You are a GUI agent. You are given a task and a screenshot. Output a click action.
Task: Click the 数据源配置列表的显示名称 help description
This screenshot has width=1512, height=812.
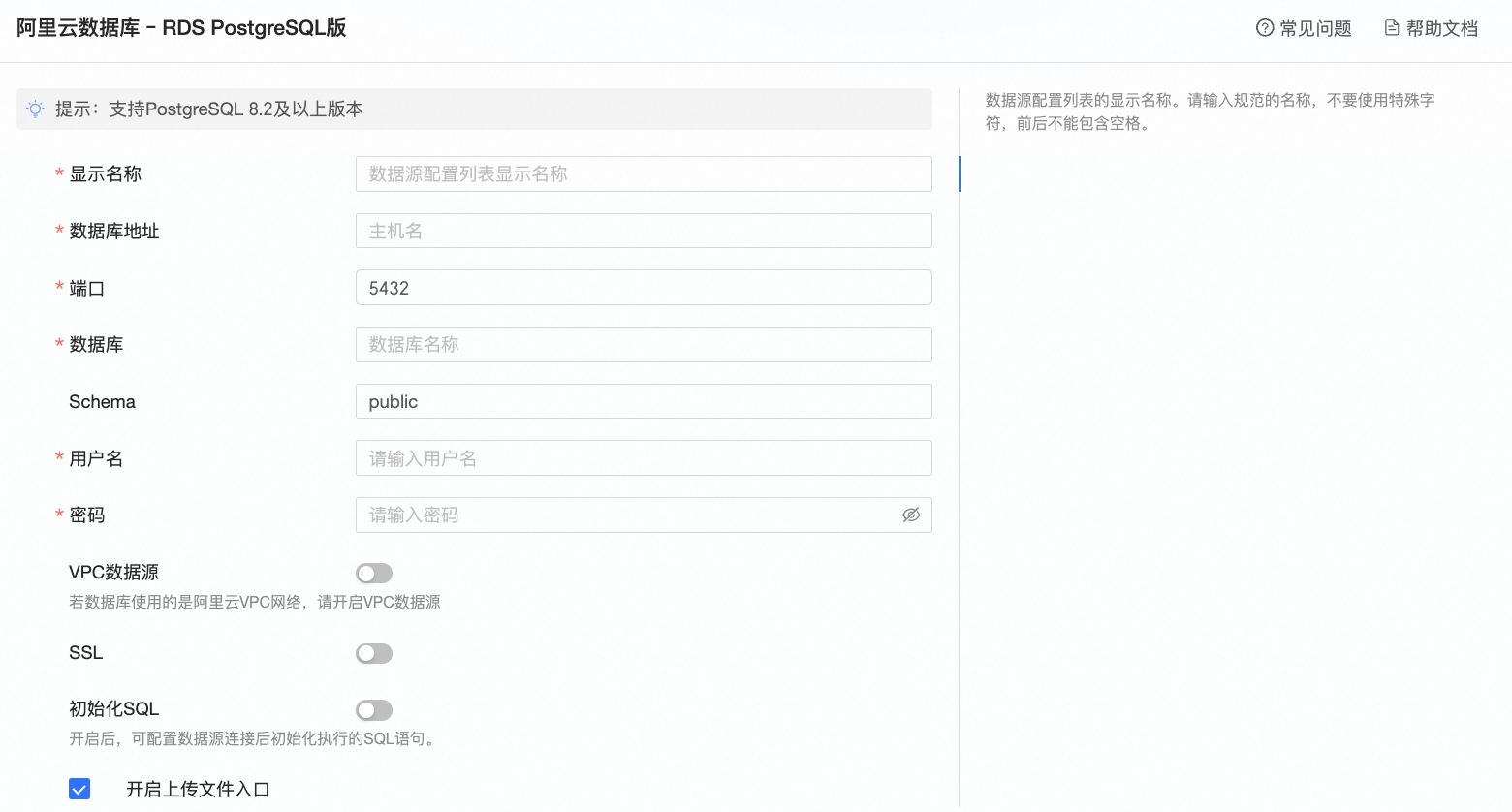(1211, 111)
